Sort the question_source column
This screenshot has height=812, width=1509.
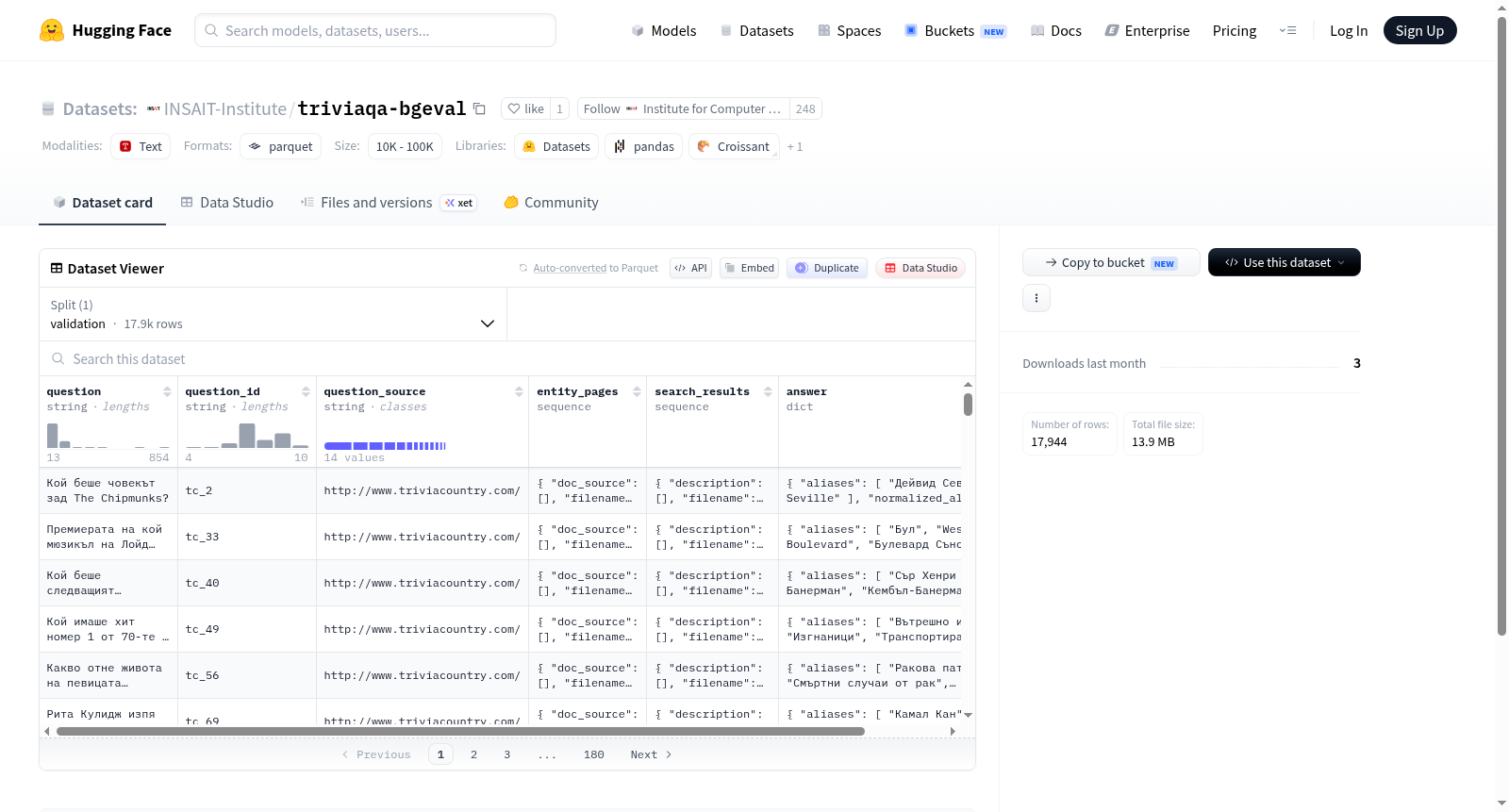click(x=519, y=391)
